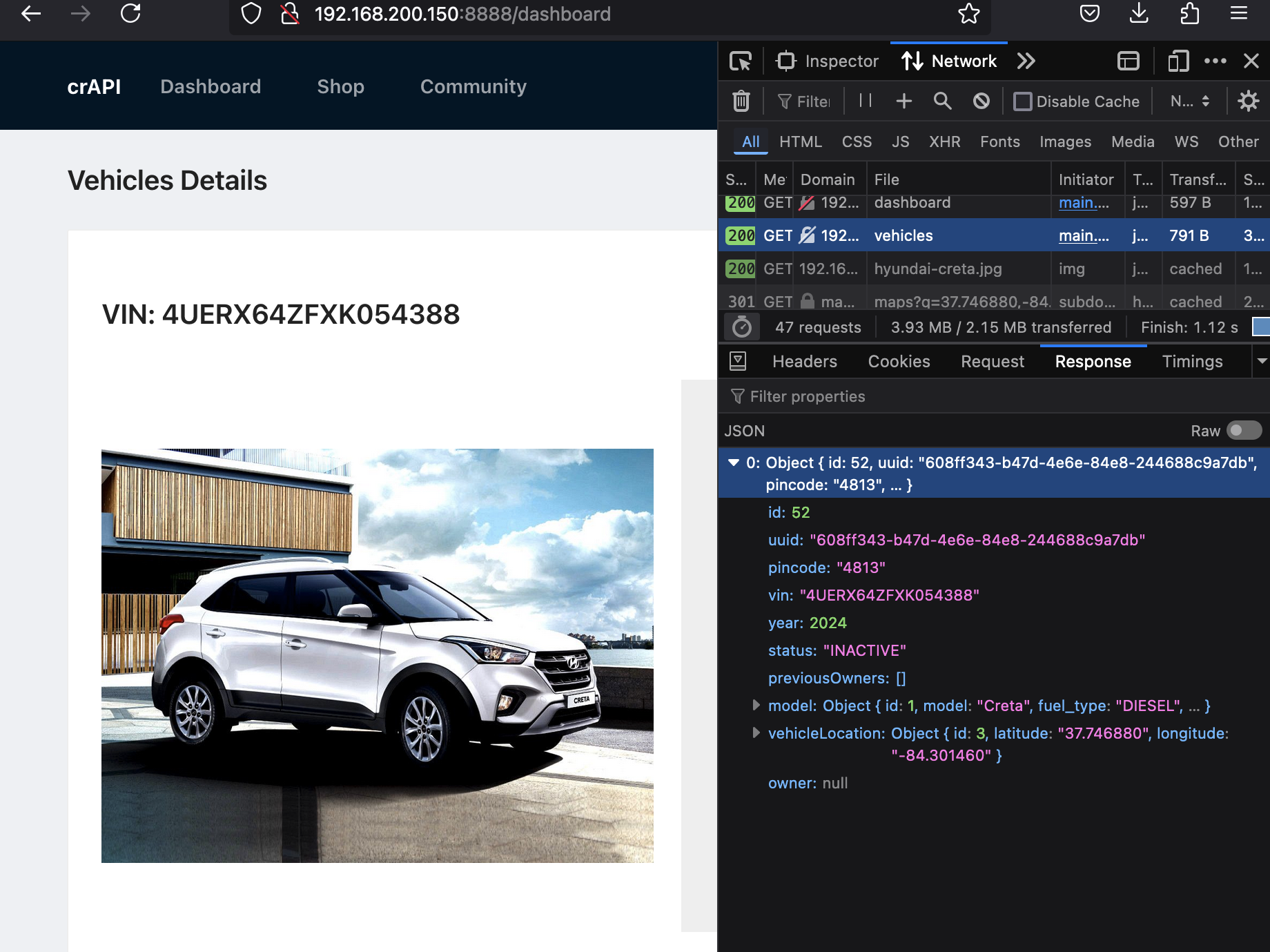1270x952 pixels.
Task: Go back to the previous browser page
Action: [x=31, y=14]
